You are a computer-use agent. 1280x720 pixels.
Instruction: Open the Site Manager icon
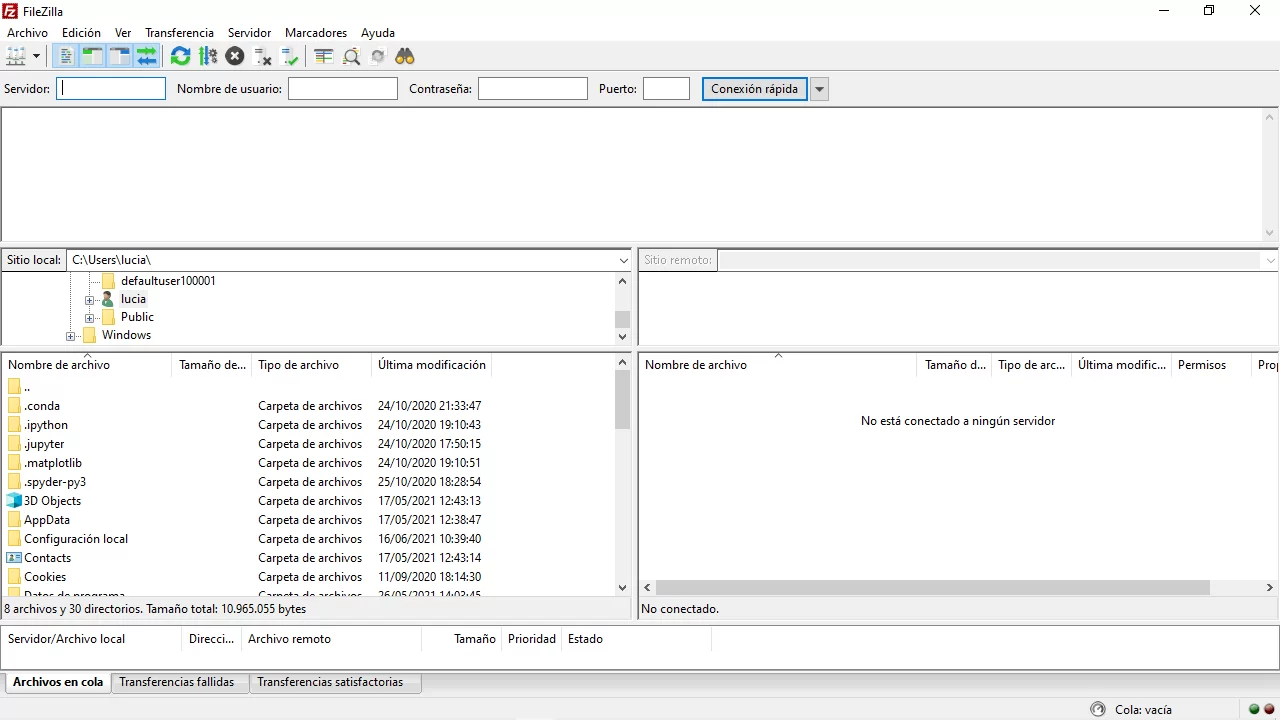pyautogui.click(x=16, y=56)
